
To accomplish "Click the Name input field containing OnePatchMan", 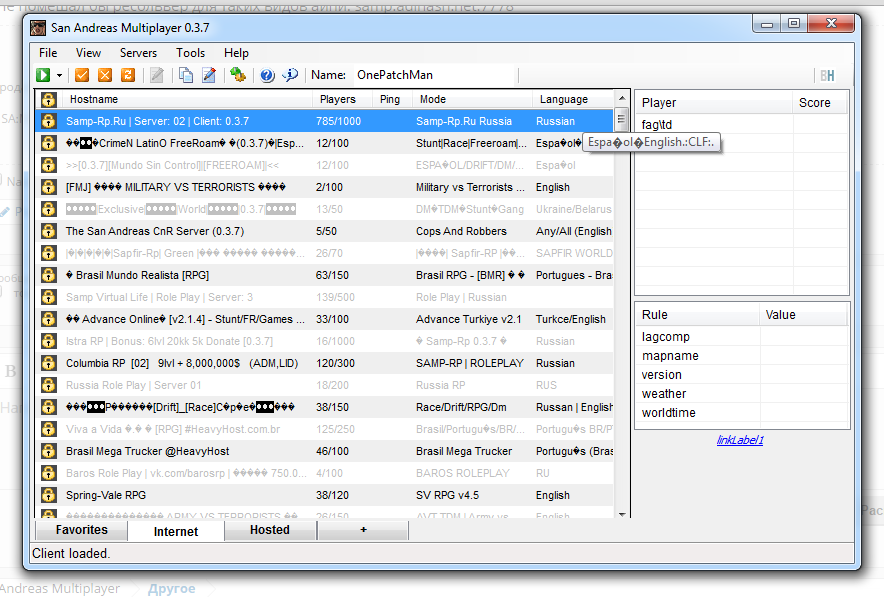I will point(436,75).
